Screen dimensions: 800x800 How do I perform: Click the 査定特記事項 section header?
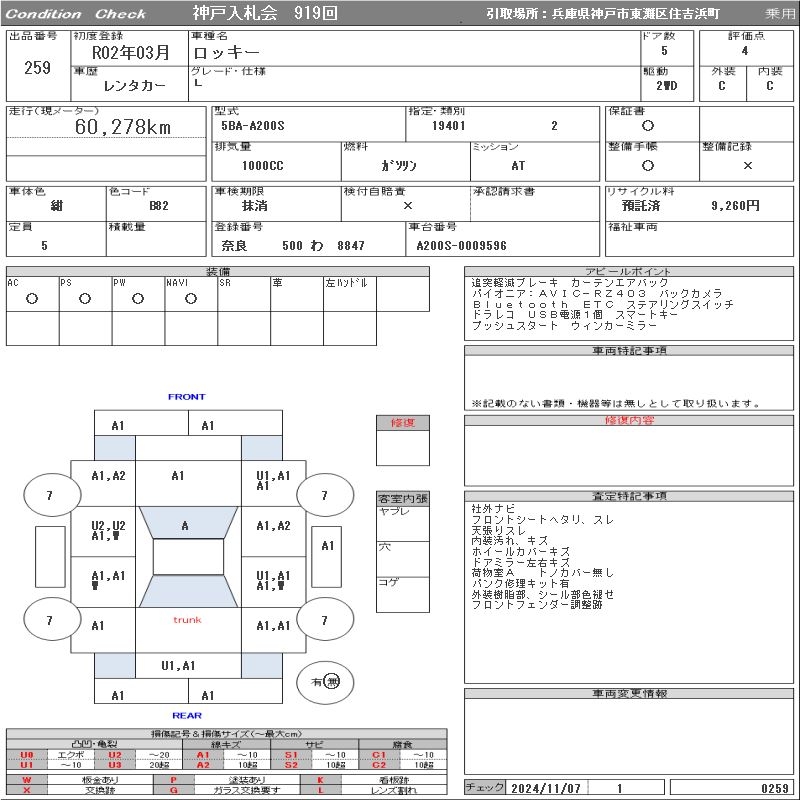click(629, 496)
